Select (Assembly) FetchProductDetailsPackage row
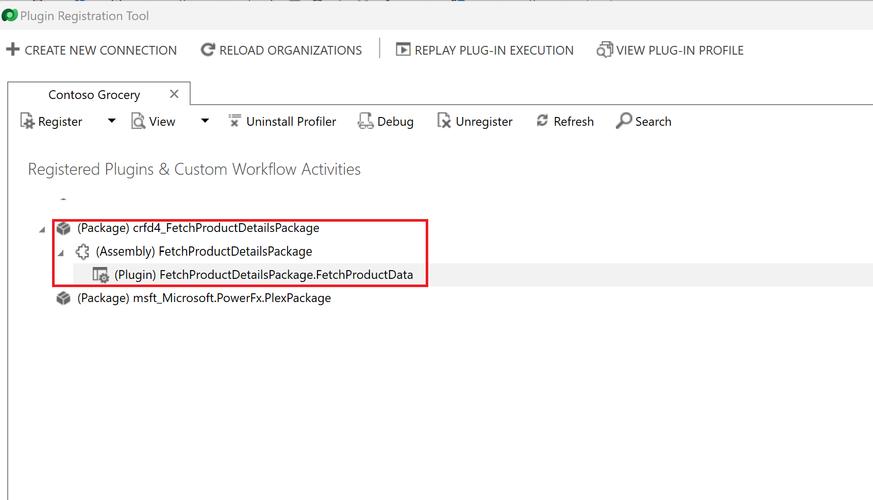 click(x=204, y=251)
